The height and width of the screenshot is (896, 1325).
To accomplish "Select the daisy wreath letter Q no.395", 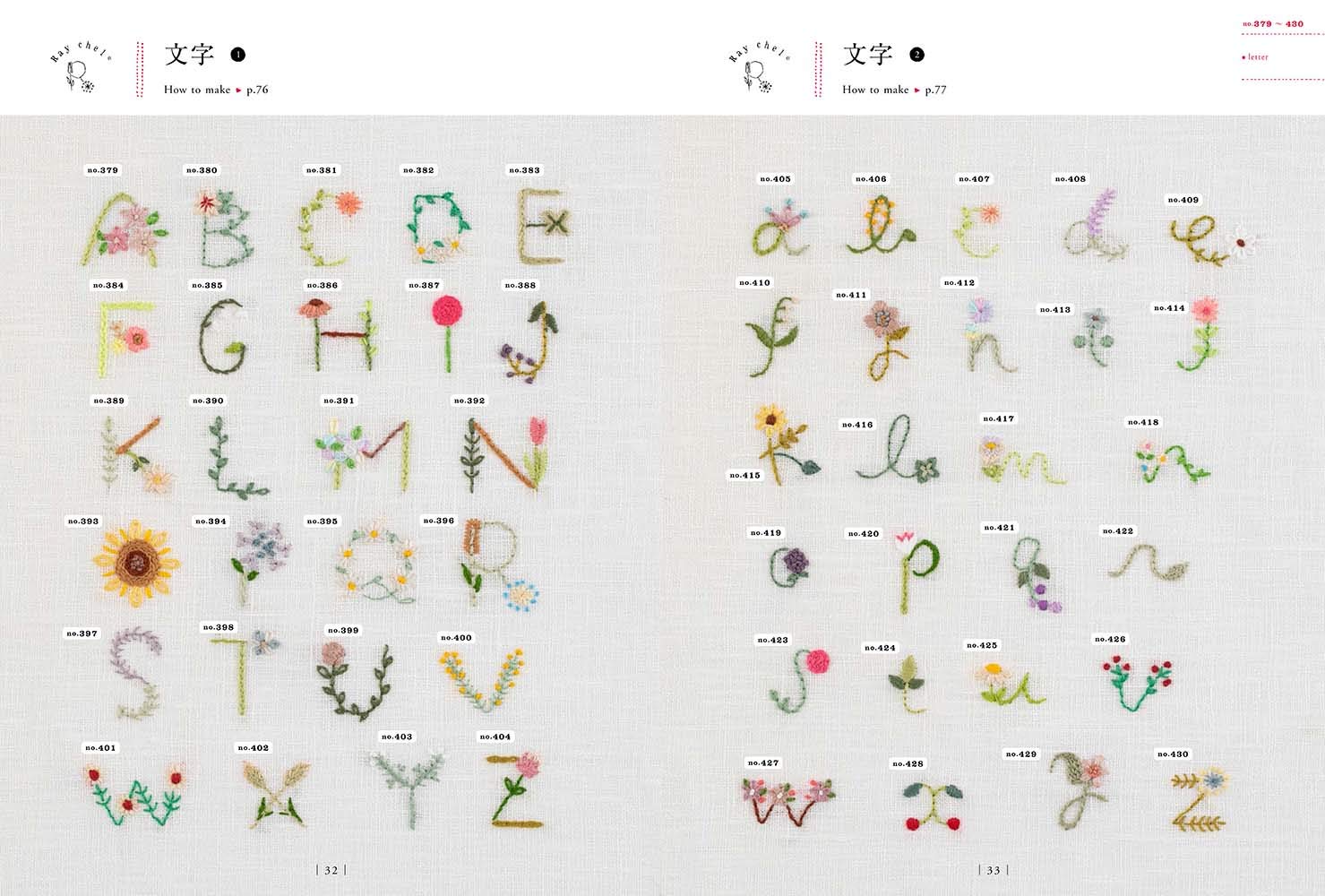I will pyautogui.click(x=376, y=564).
